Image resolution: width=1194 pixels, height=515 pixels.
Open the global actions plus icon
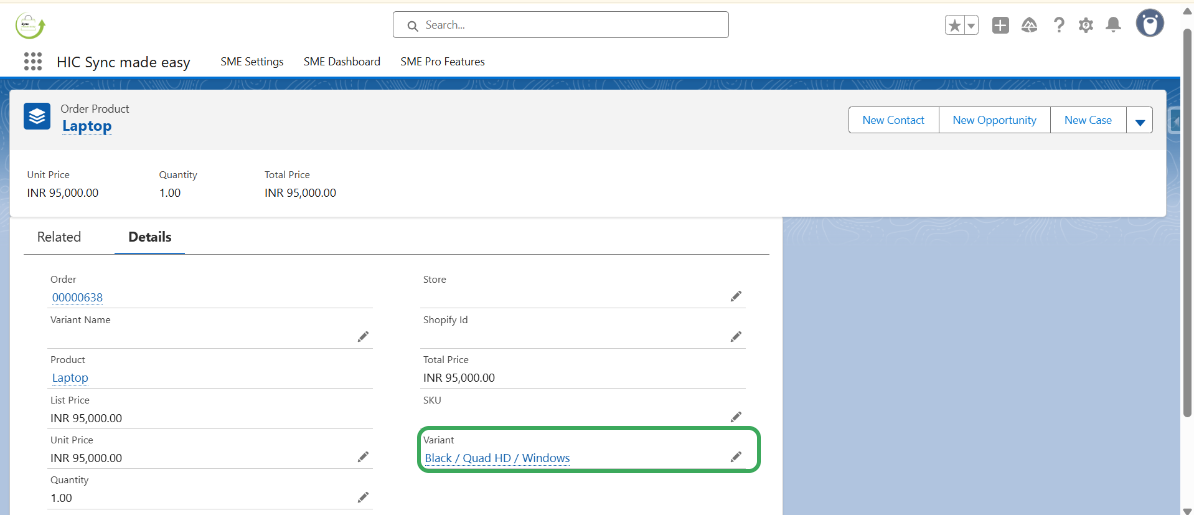1000,26
